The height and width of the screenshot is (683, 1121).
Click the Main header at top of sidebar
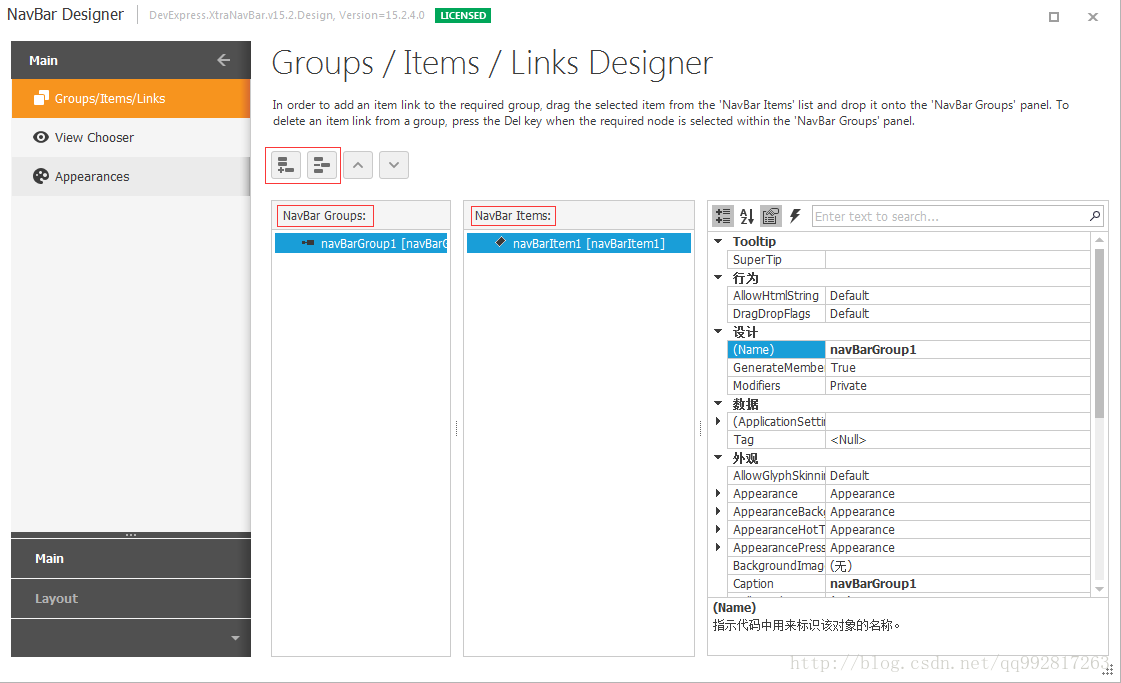131,60
